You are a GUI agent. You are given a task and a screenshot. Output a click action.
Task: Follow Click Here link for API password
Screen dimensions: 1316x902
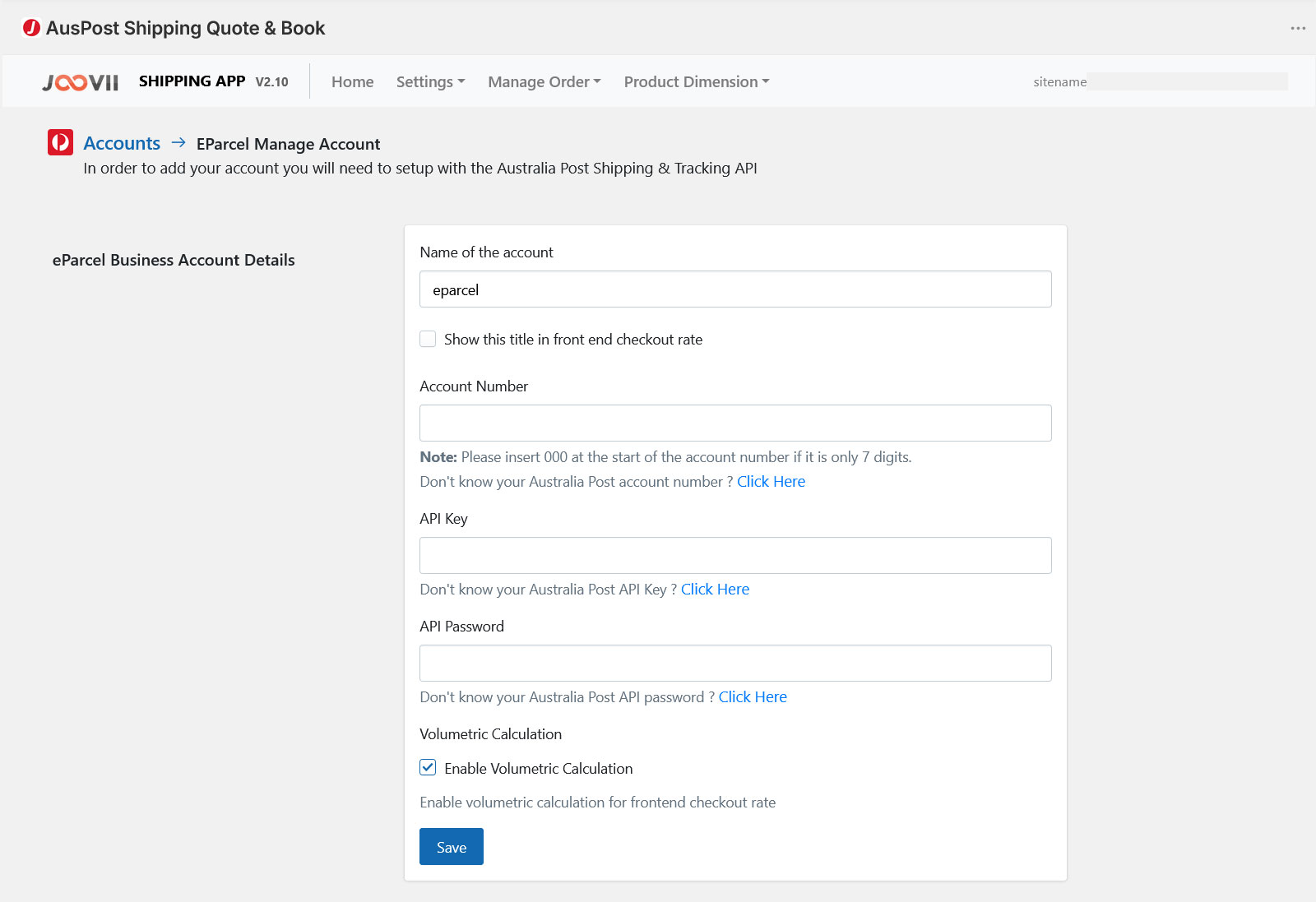pyautogui.click(x=753, y=697)
